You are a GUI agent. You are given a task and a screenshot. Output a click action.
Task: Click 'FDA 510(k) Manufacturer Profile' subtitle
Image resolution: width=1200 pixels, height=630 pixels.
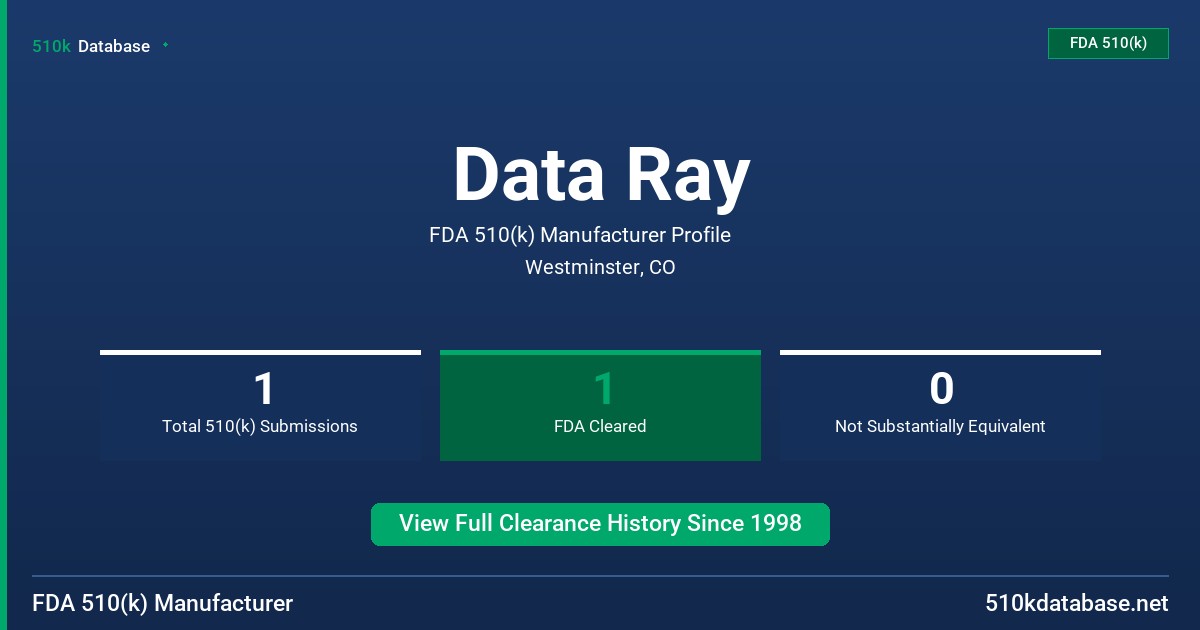580,236
